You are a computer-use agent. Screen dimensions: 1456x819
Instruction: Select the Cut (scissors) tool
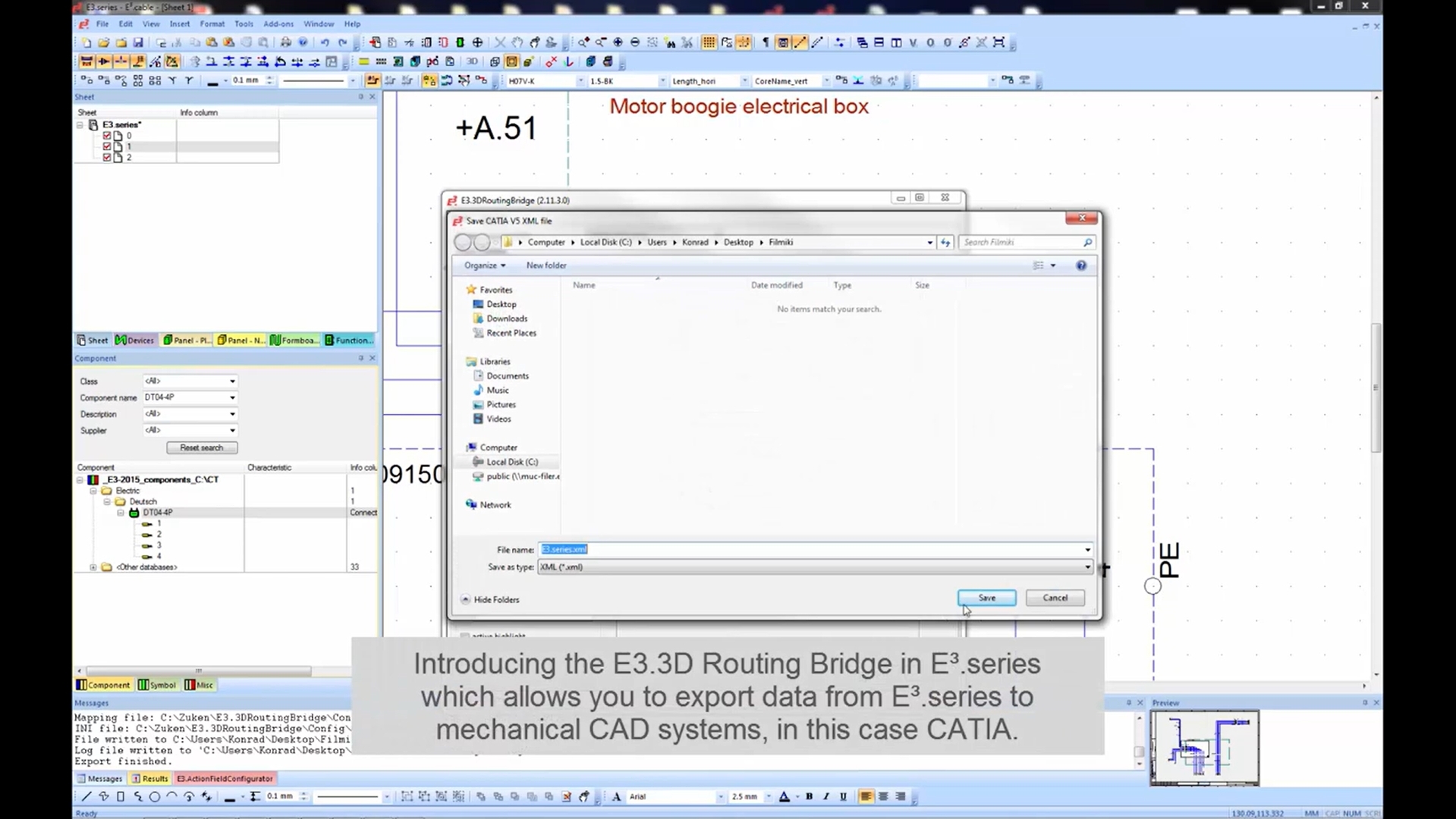[x=178, y=42]
